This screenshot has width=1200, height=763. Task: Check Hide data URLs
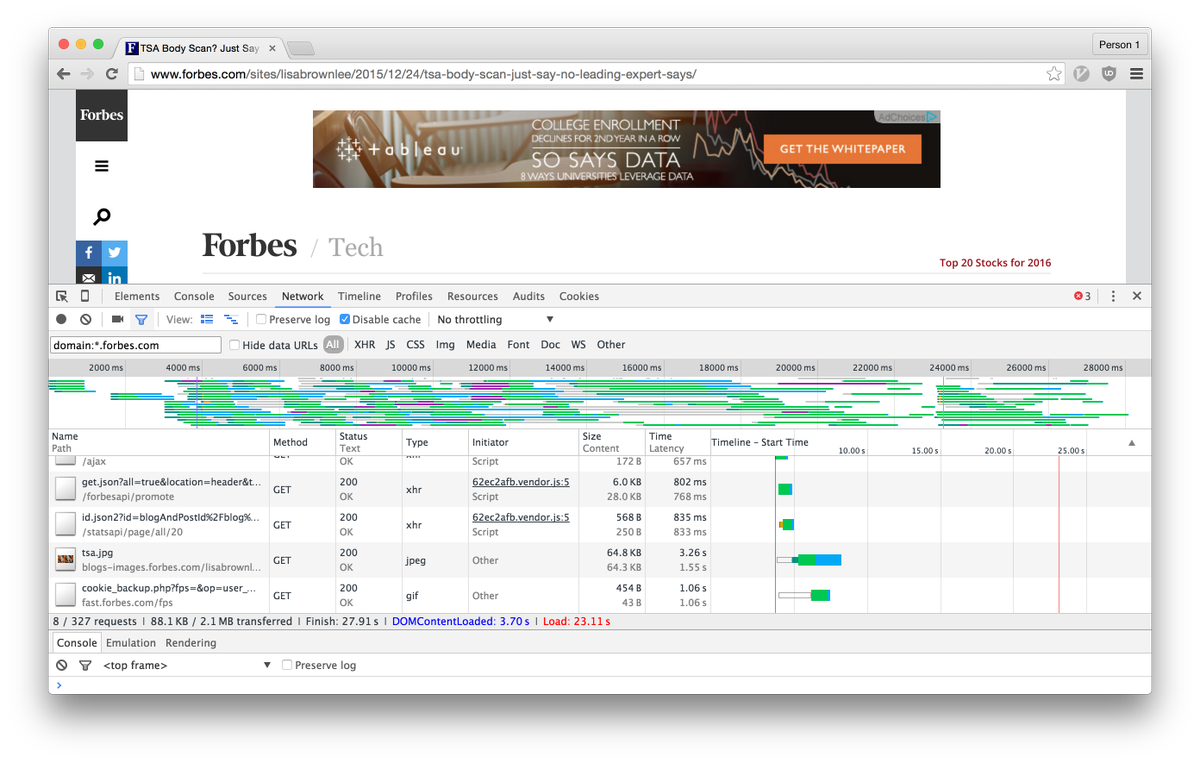235,345
